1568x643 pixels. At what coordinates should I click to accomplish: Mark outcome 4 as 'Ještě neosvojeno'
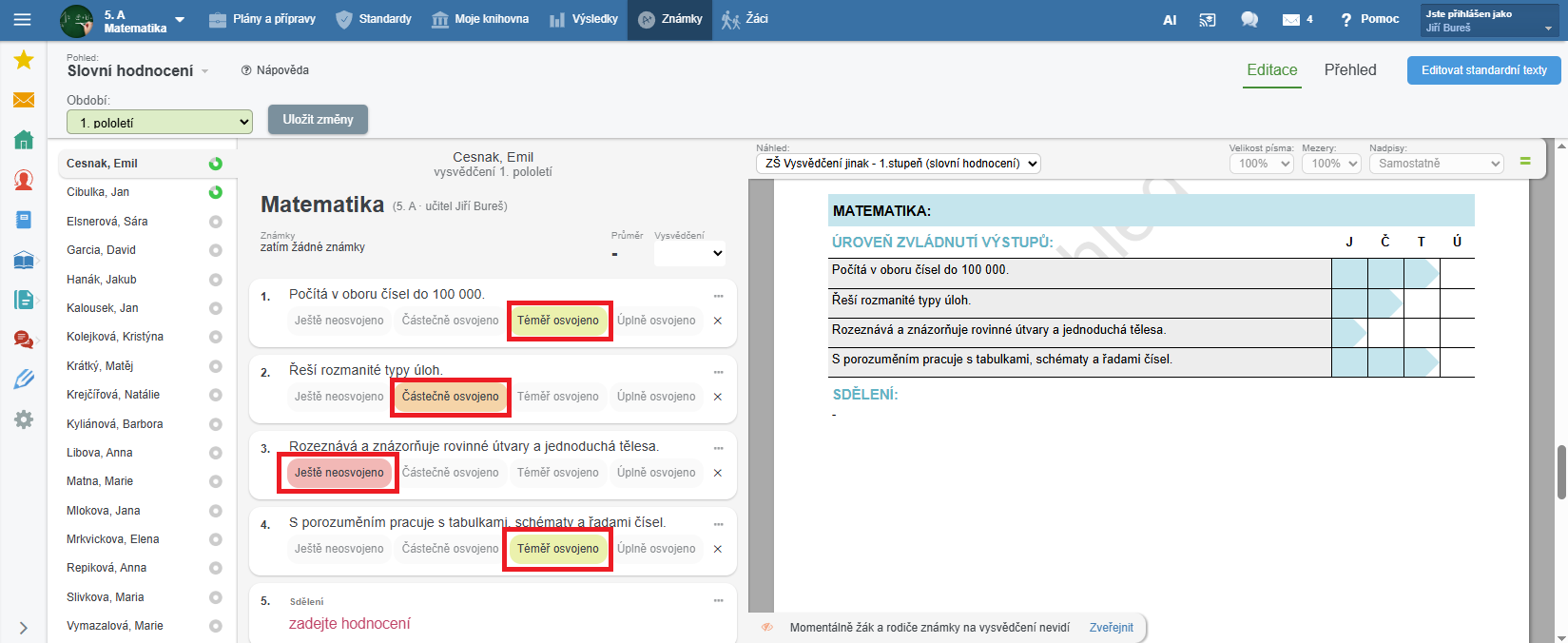[339, 549]
